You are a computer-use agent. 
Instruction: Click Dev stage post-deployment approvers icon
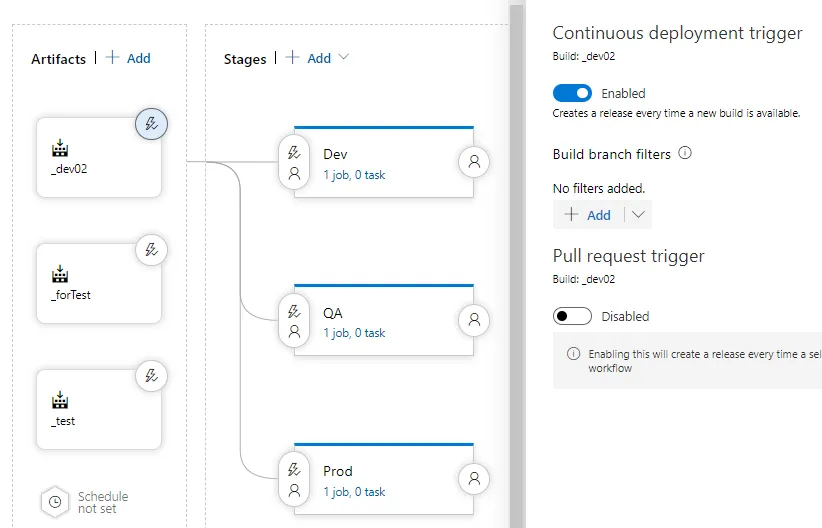(x=474, y=162)
